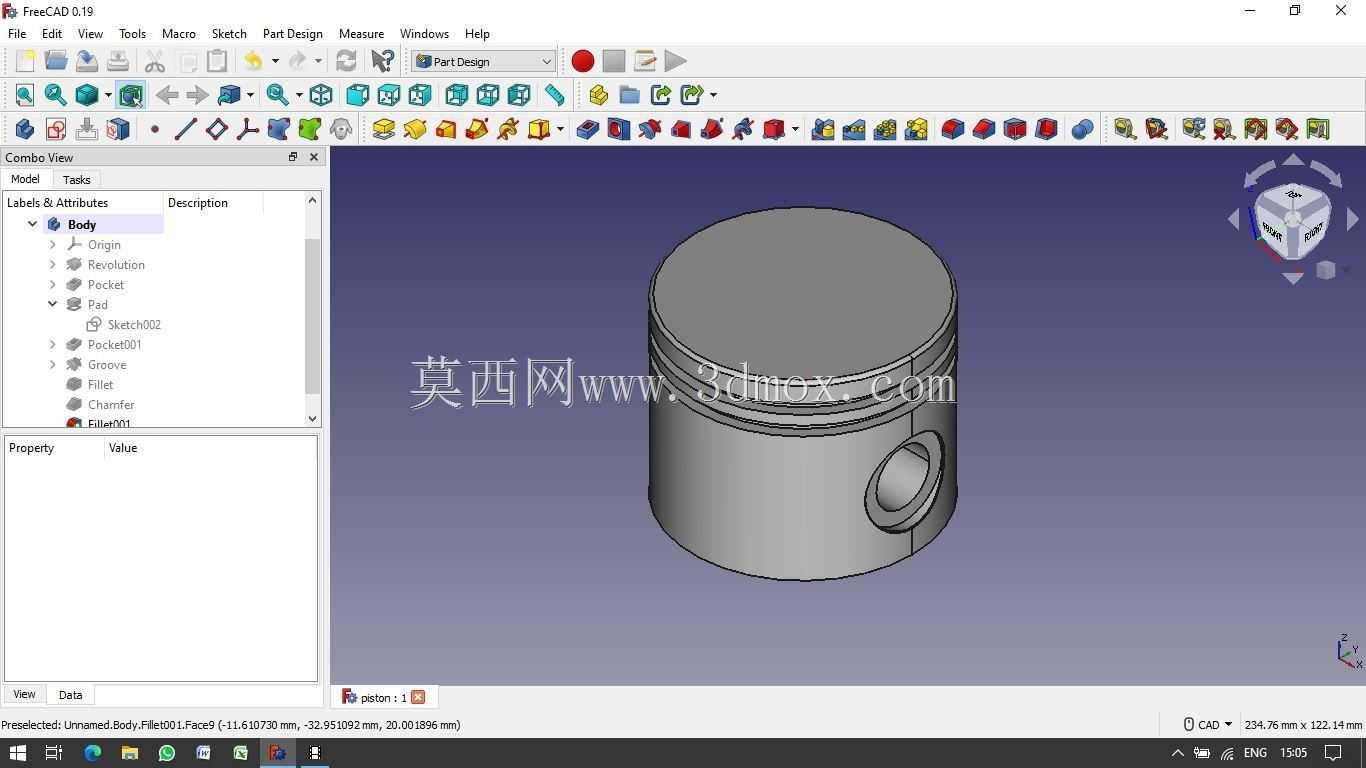This screenshot has width=1366, height=768.
Task: Toggle measure delta icon at toolbar end
Action: click(x=1318, y=129)
